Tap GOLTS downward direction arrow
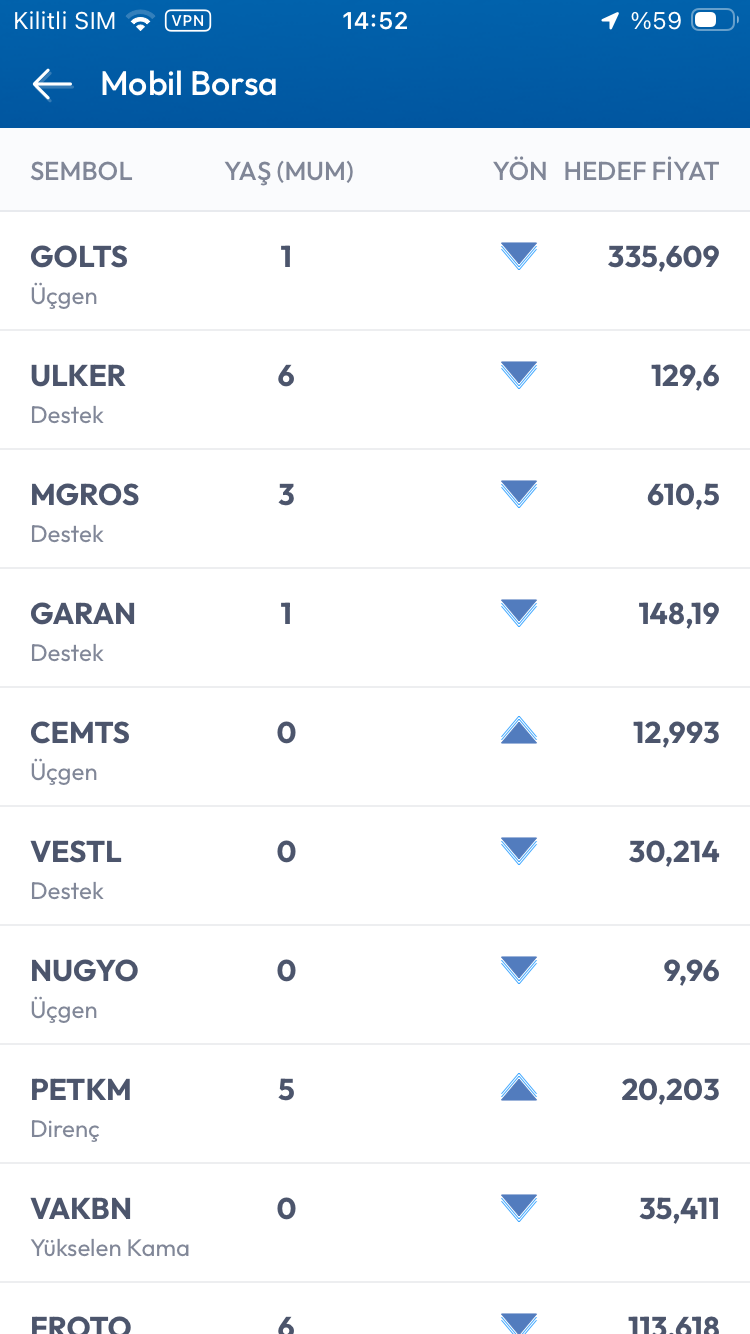The image size is (750, 1334). tap(518, 257)
